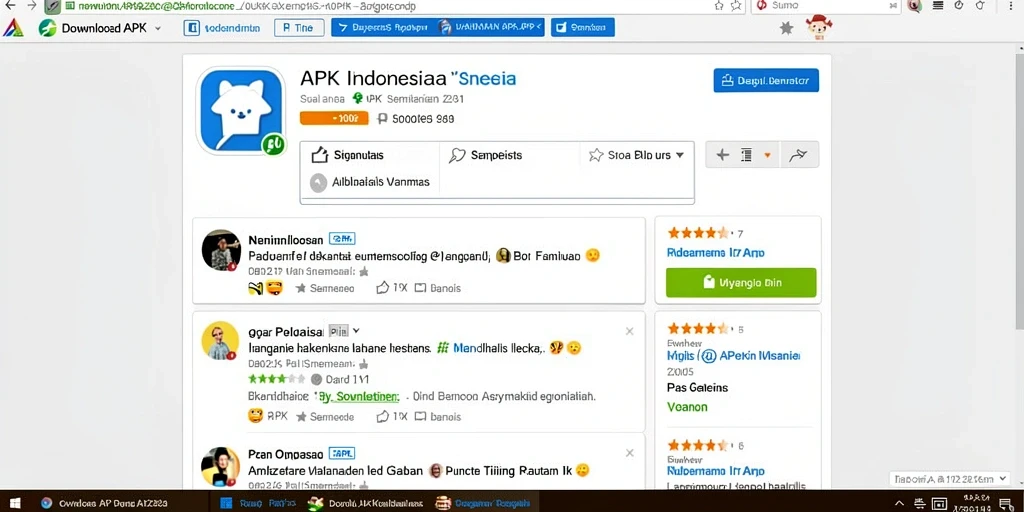
Task: Click the plus icon in the toolbar
Action: (x=722, y=155)
